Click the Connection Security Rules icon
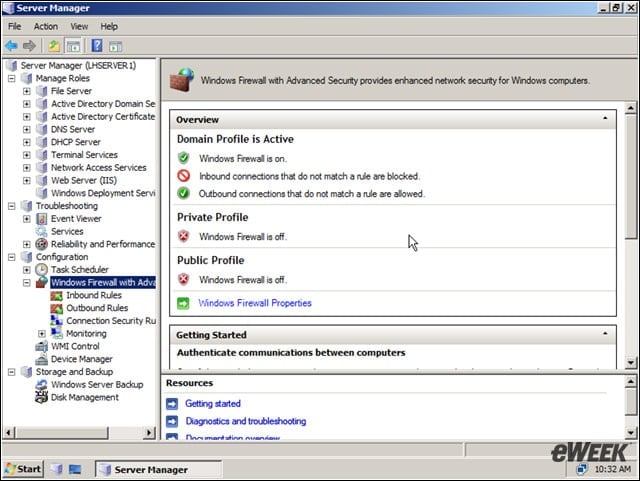 pyautogui.click(x=56, y=321)
